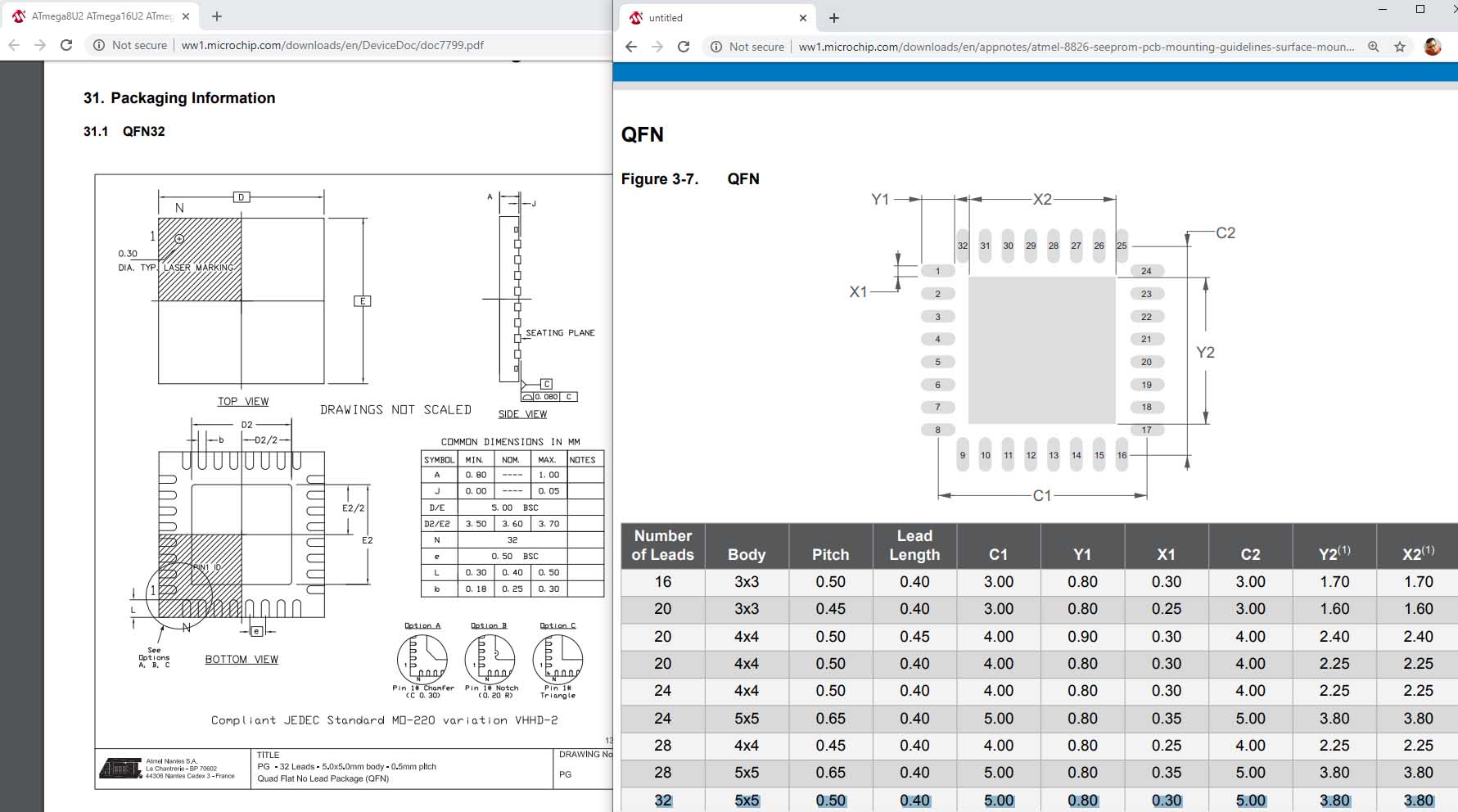Focus the address bar showing doc7799.pdf URL
Screen dimensions: 1458x812
click(344, 45)
